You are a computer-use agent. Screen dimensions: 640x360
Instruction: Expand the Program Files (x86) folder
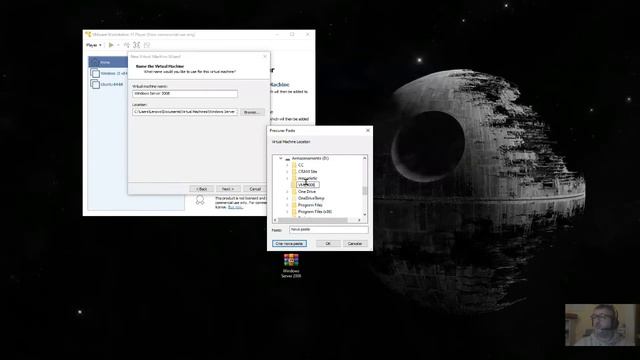tap(287, 212)
